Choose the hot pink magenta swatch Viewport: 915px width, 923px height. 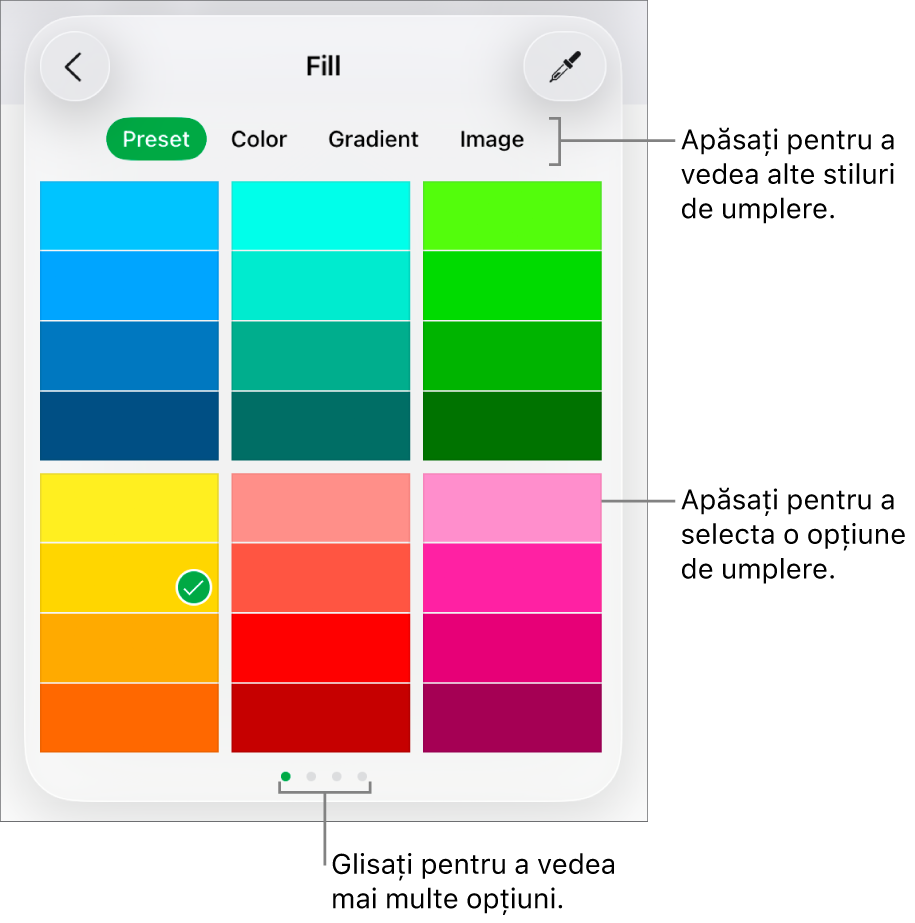click(x=512, y=577)
